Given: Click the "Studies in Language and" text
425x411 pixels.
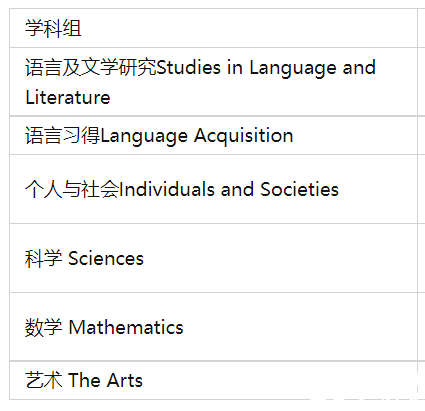Looking at the screenshot, I should click(266, 68).
